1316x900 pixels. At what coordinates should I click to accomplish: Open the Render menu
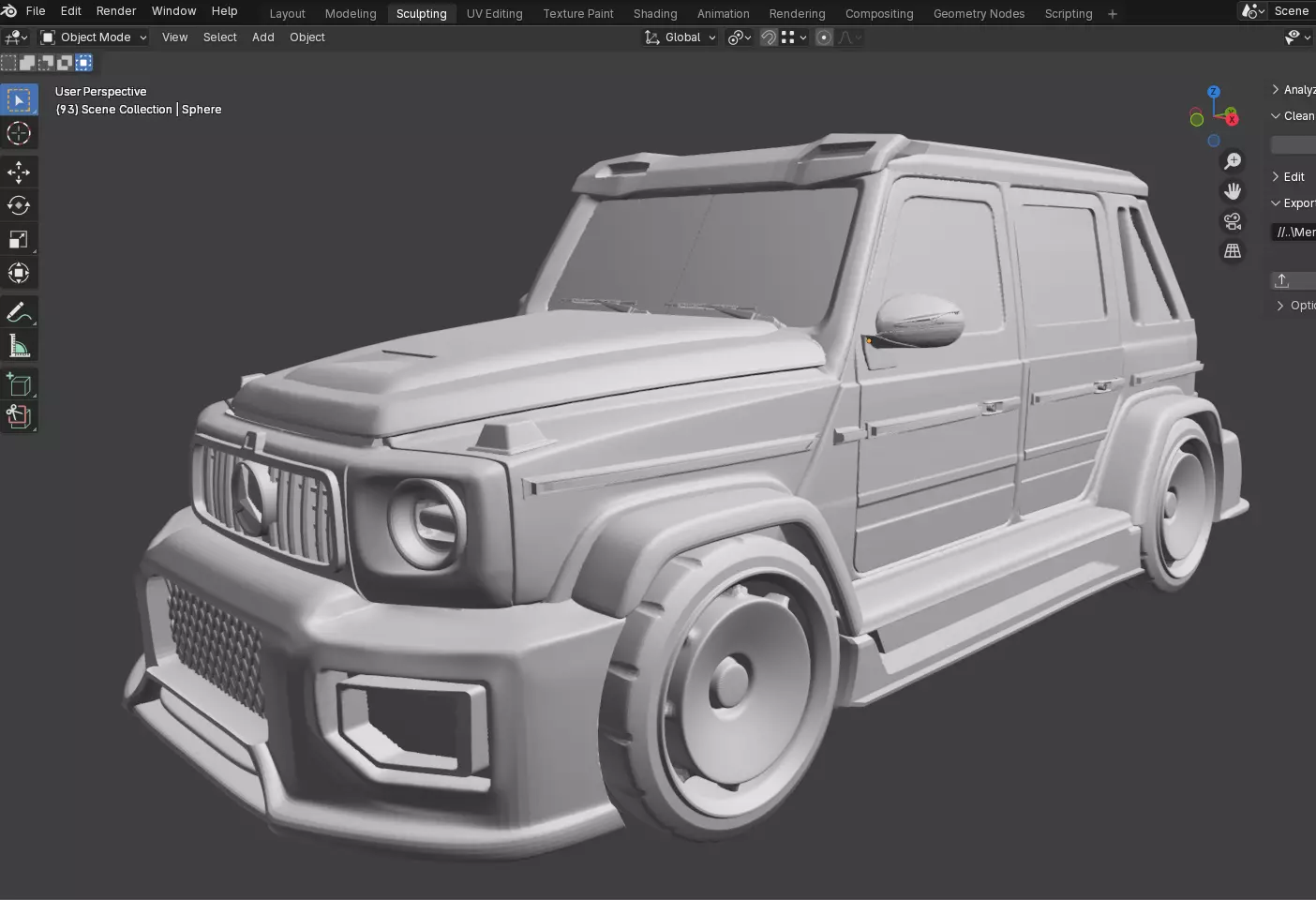pyautogui.click(x=116, y=11)
